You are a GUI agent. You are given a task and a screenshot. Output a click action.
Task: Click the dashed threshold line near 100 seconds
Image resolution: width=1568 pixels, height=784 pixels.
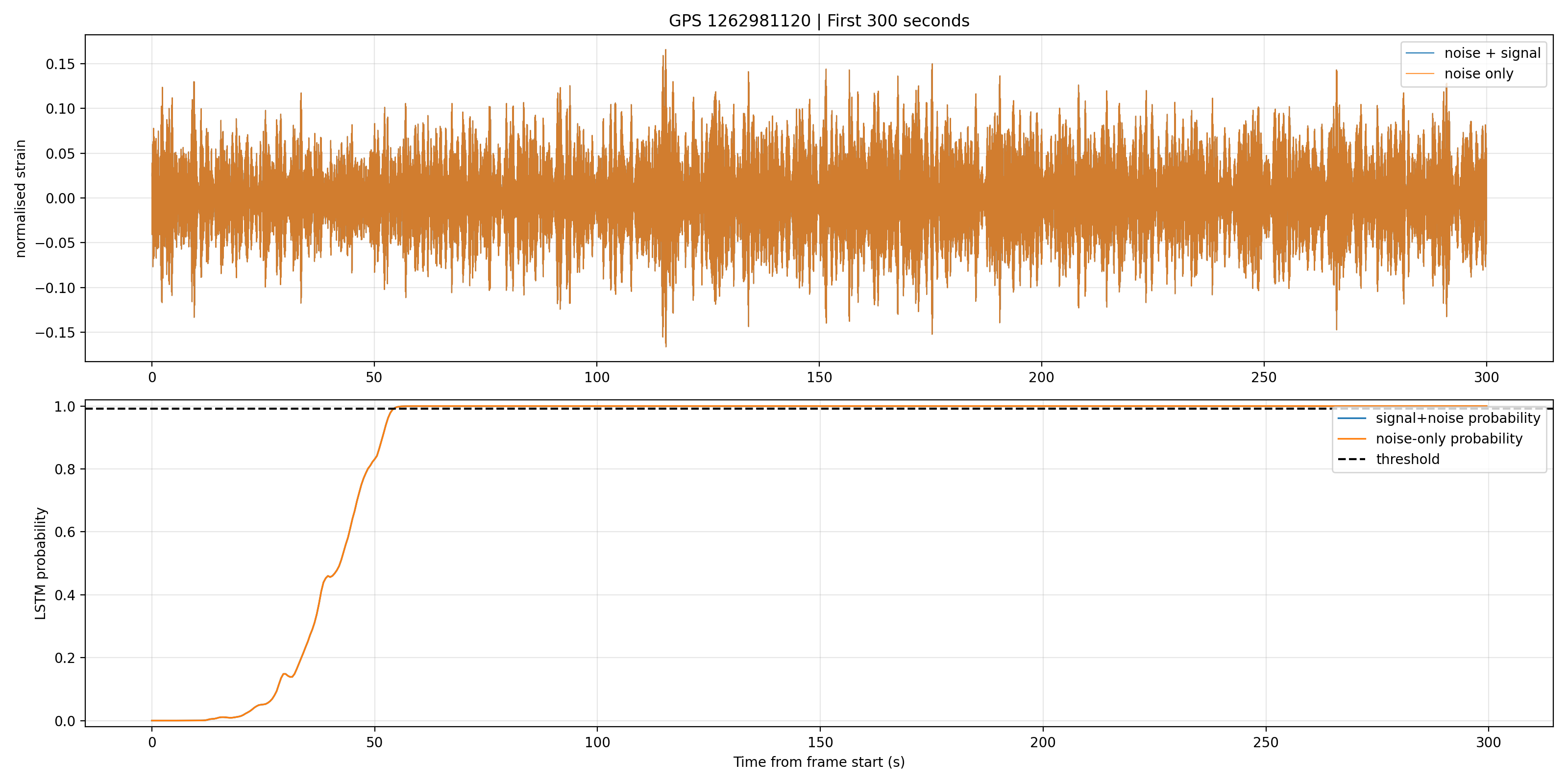point(597,409)
